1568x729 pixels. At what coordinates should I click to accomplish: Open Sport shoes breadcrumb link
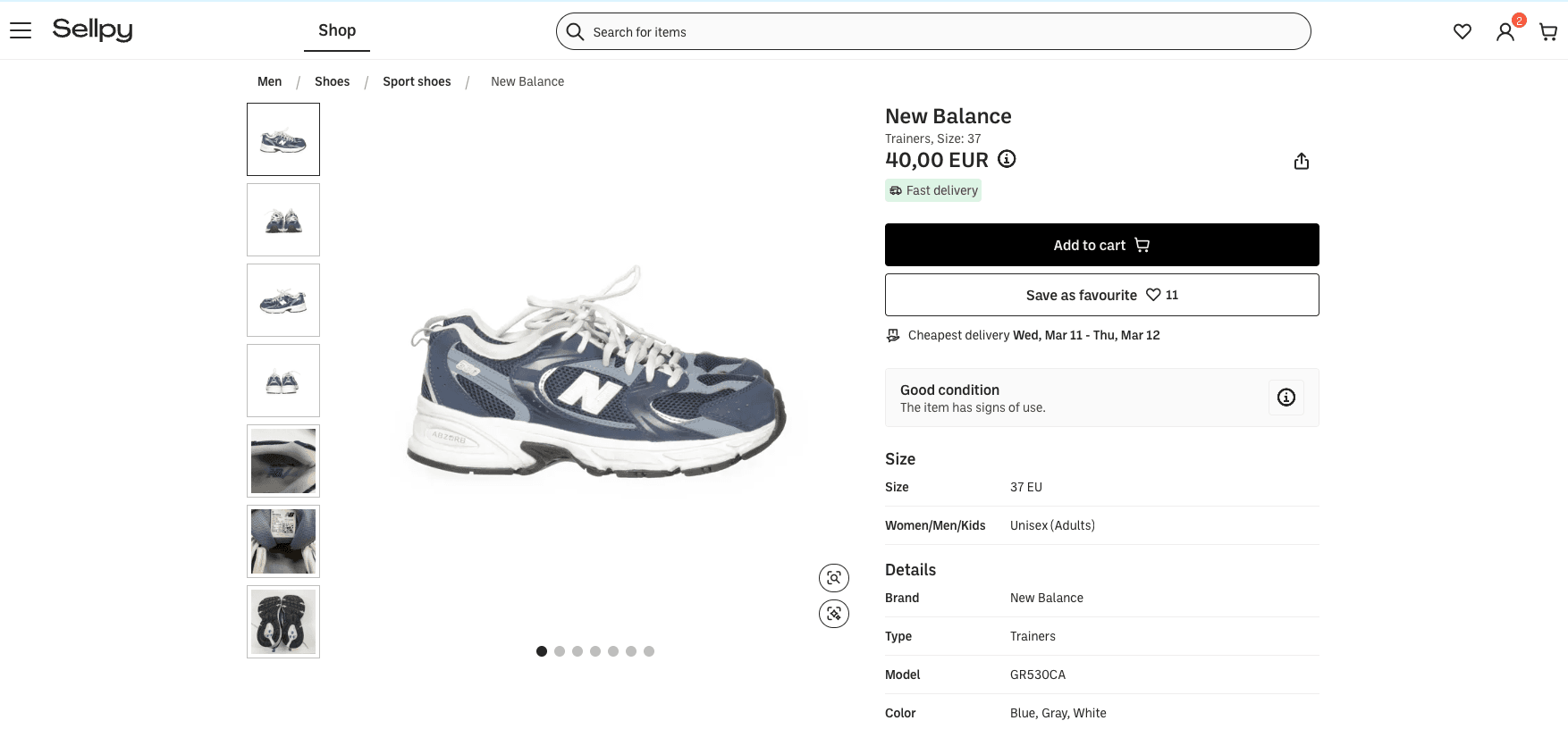pyautogui.click(x=417, y=81)
